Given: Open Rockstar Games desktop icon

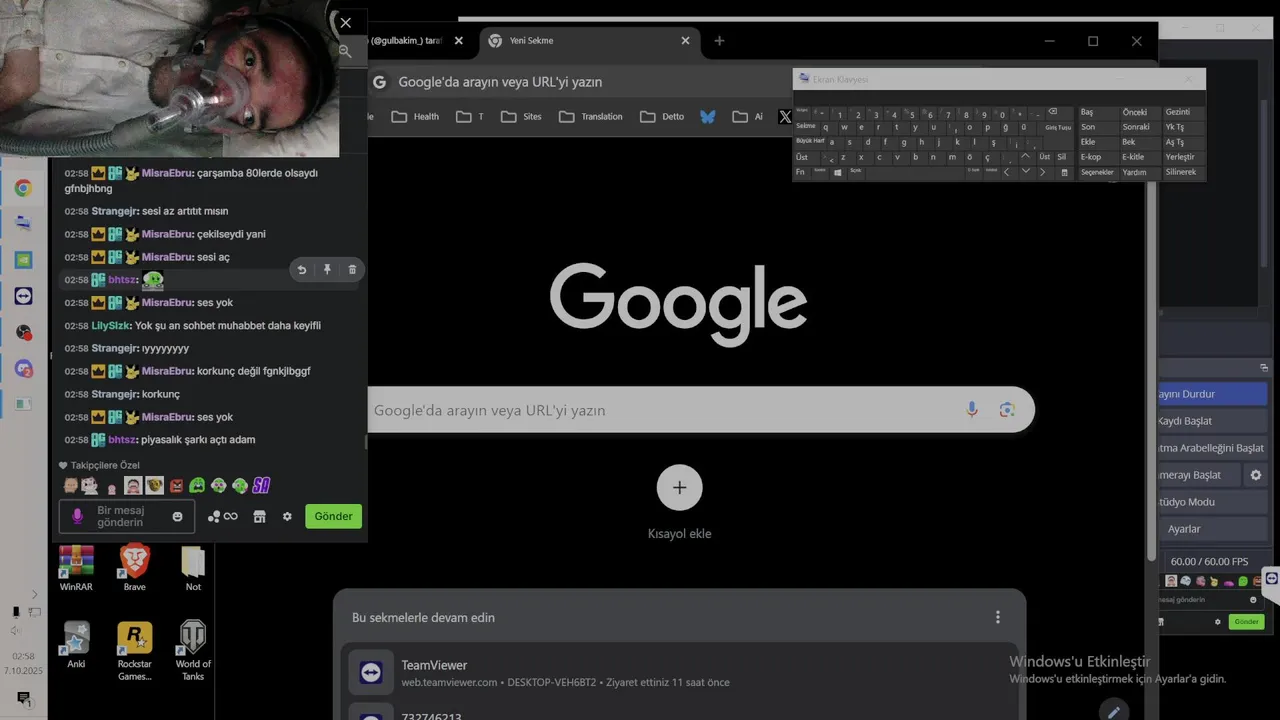Looking at the screenshot, I should point(134,652).
